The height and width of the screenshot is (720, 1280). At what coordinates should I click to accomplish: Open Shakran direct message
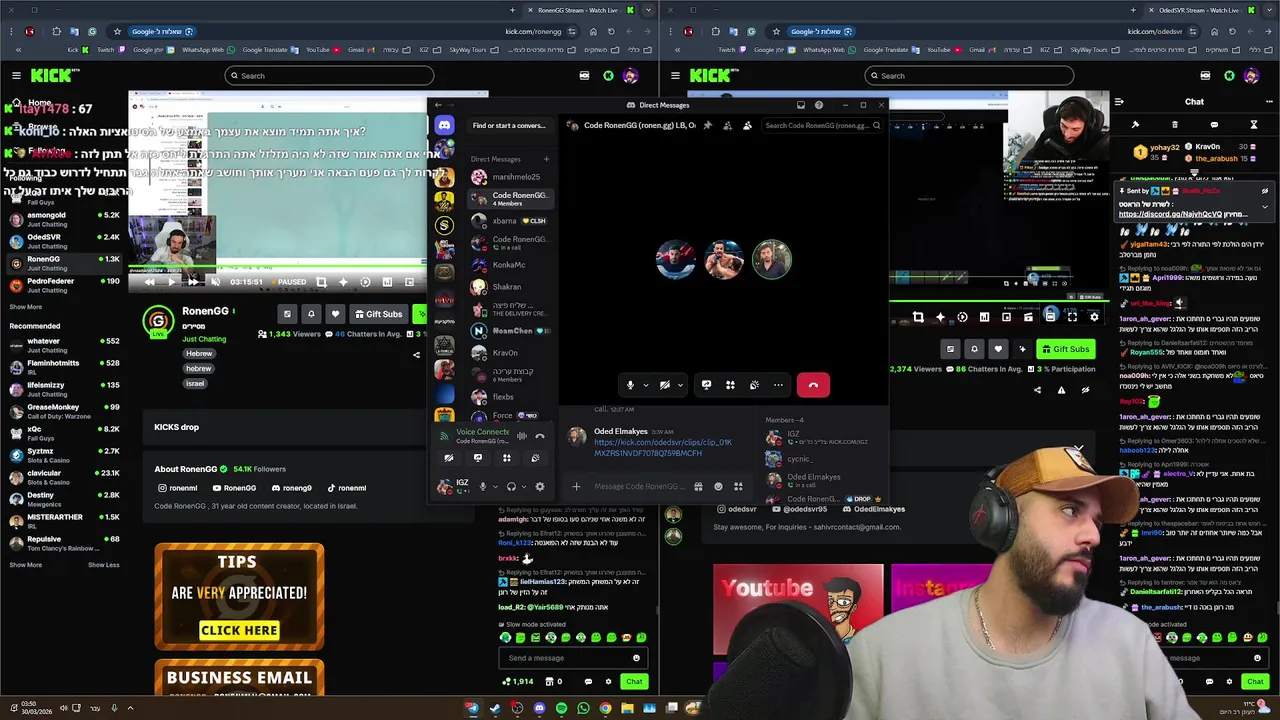(511, 287)
